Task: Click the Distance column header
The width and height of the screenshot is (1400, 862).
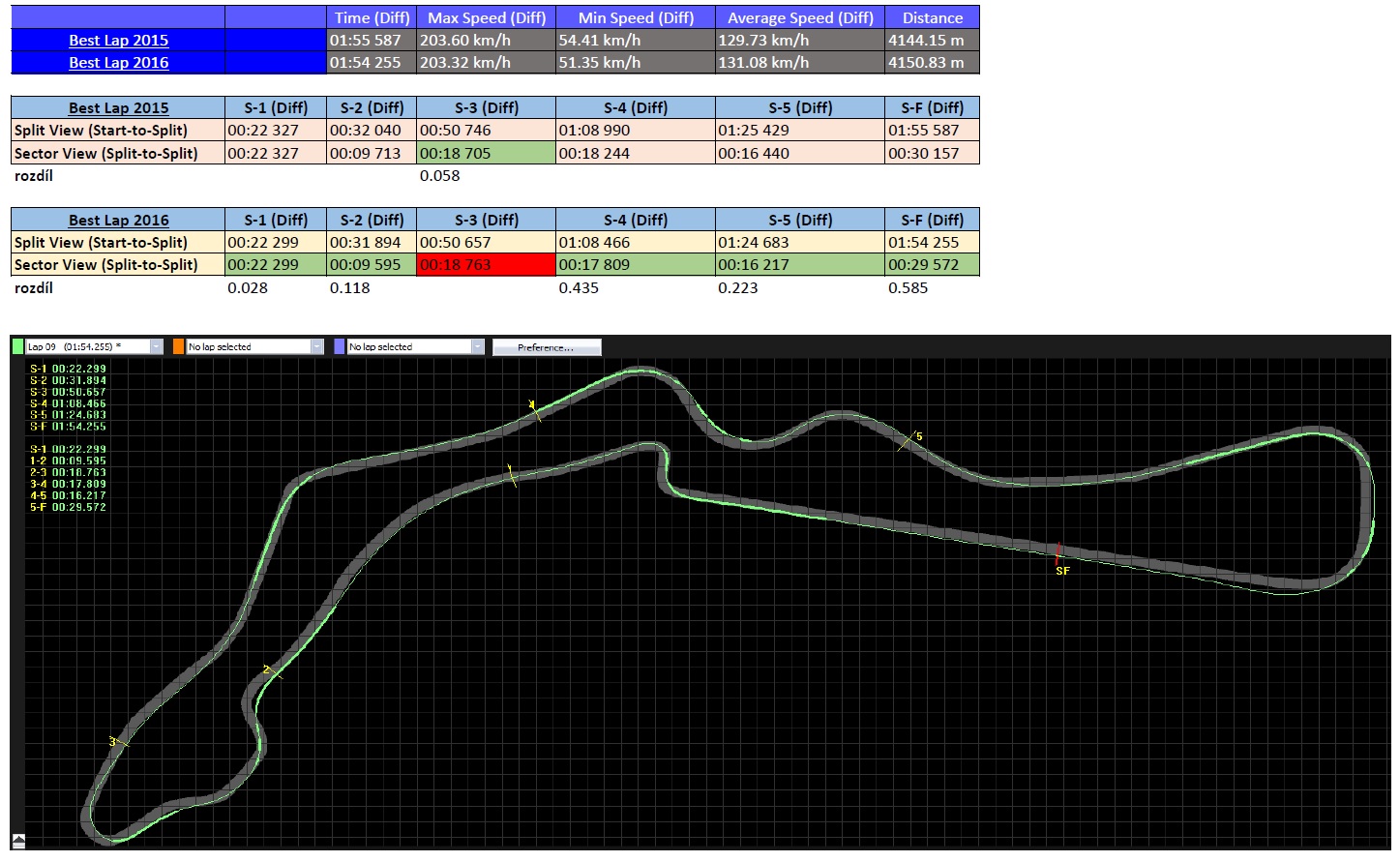Action: click(x=932, y=17)
